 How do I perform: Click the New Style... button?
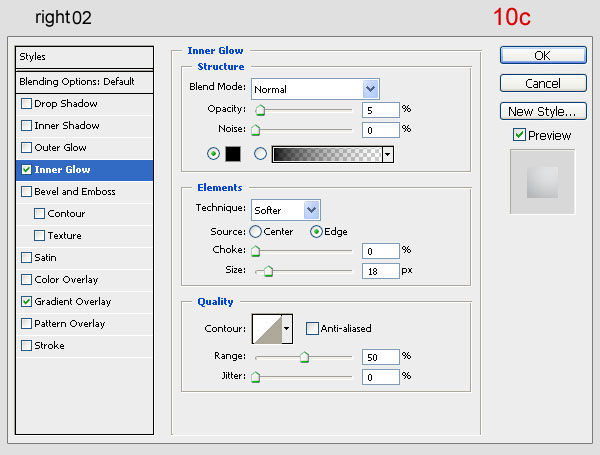[x=542, y=111]
